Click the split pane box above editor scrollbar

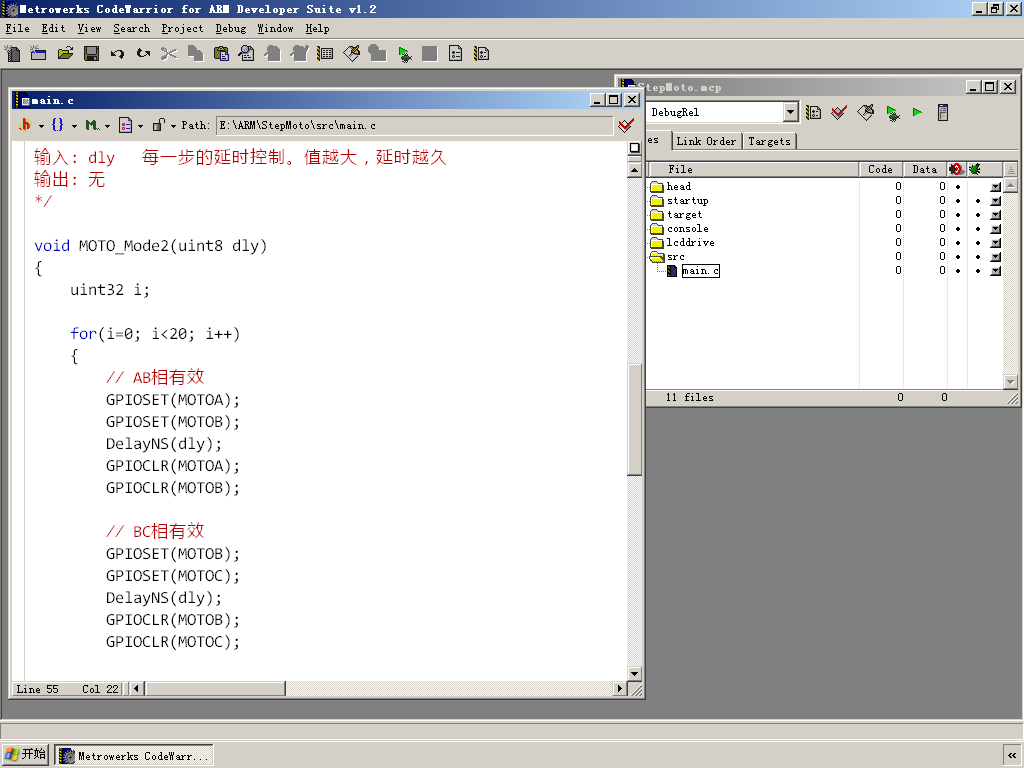click(634, 148)
